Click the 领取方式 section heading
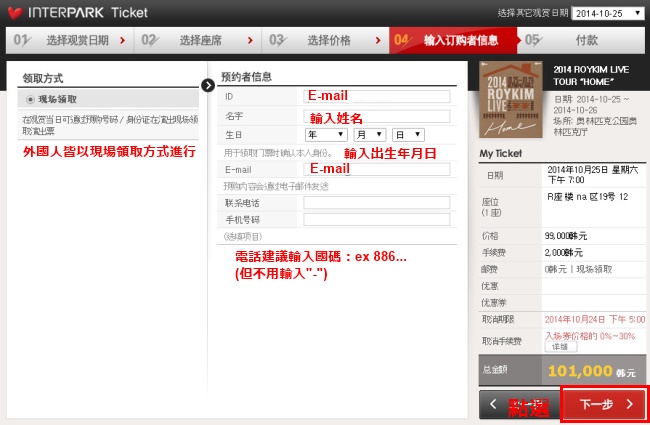This screenshot has height=425, width=650. coord(43,78)
